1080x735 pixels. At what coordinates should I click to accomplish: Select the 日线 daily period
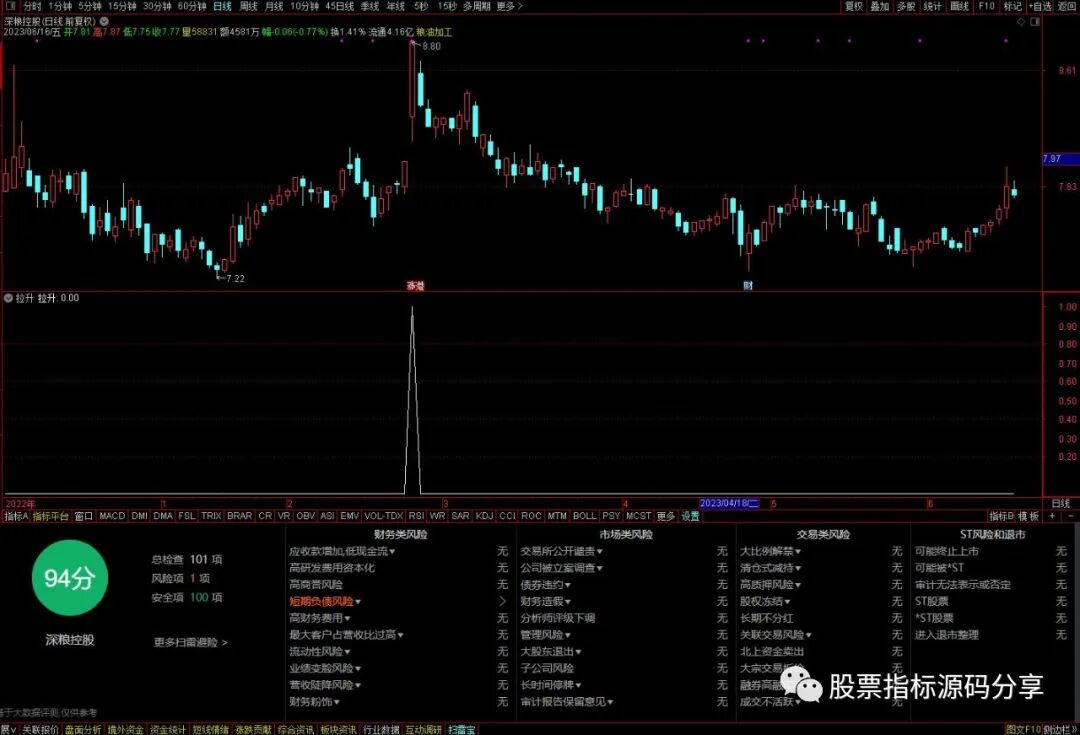[222, 6]
